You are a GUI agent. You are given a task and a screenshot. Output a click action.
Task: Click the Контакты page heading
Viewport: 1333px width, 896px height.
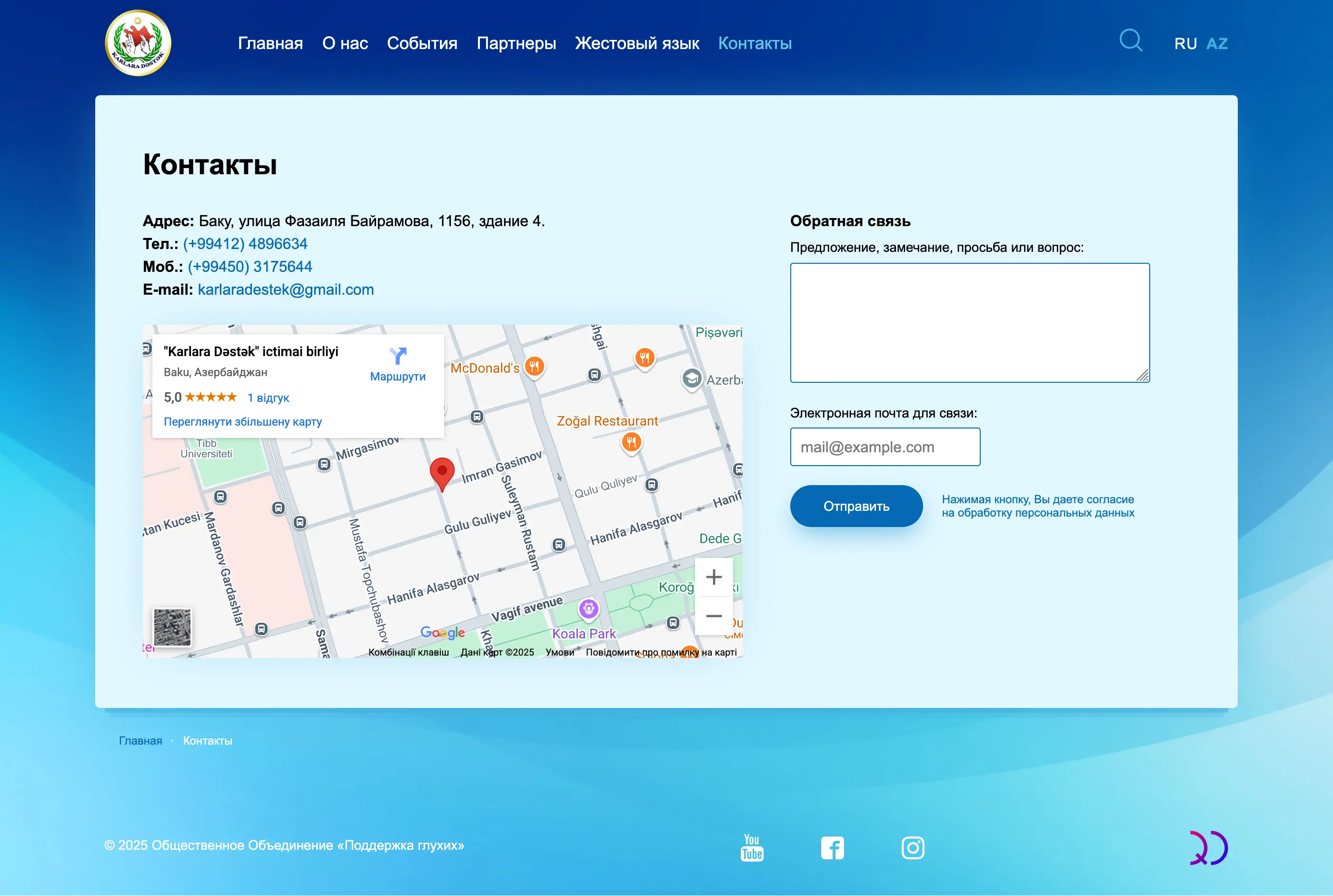point(209,164)
